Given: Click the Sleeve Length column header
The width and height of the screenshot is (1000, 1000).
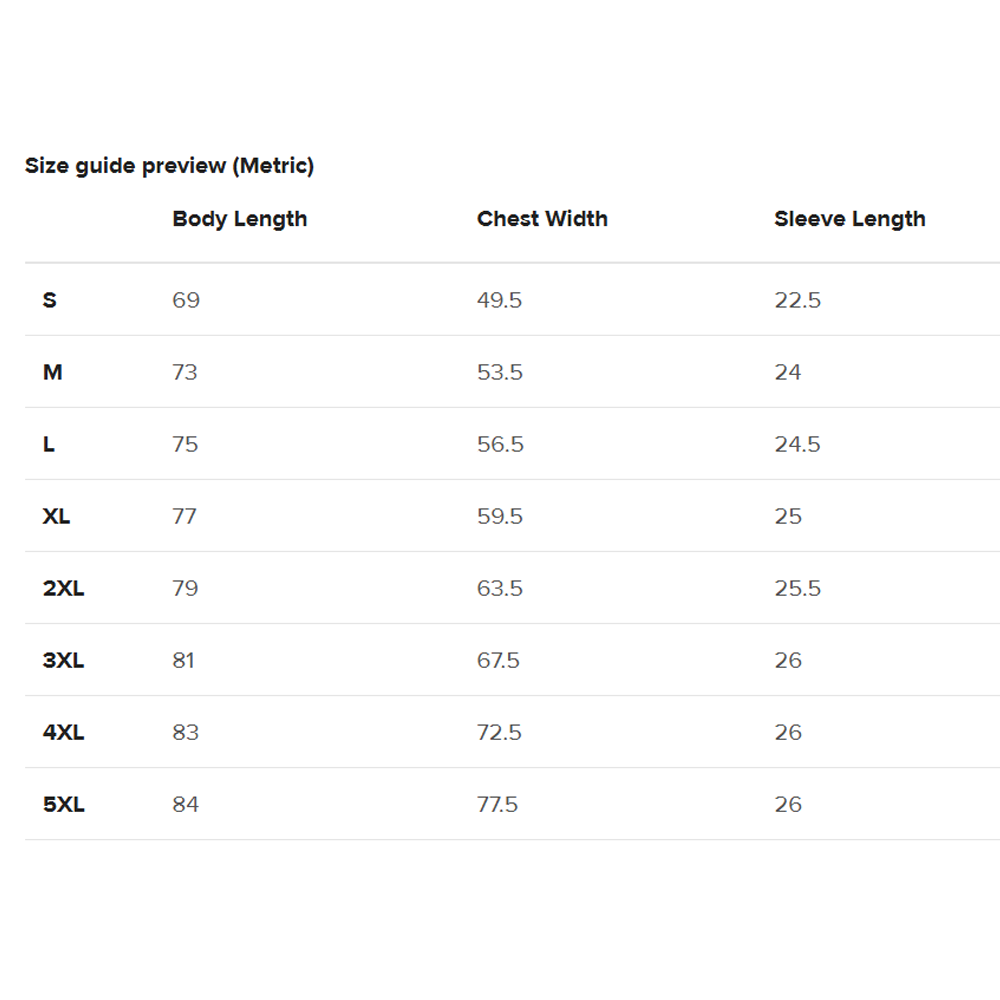Looking at the screenshot, I should point(849,219).
